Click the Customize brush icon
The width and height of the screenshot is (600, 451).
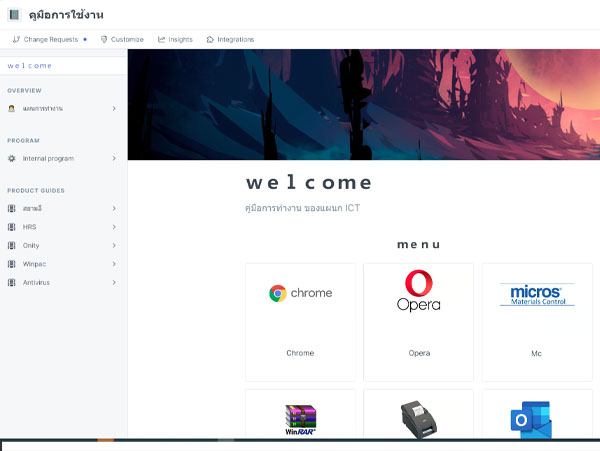tap(104, 39)
